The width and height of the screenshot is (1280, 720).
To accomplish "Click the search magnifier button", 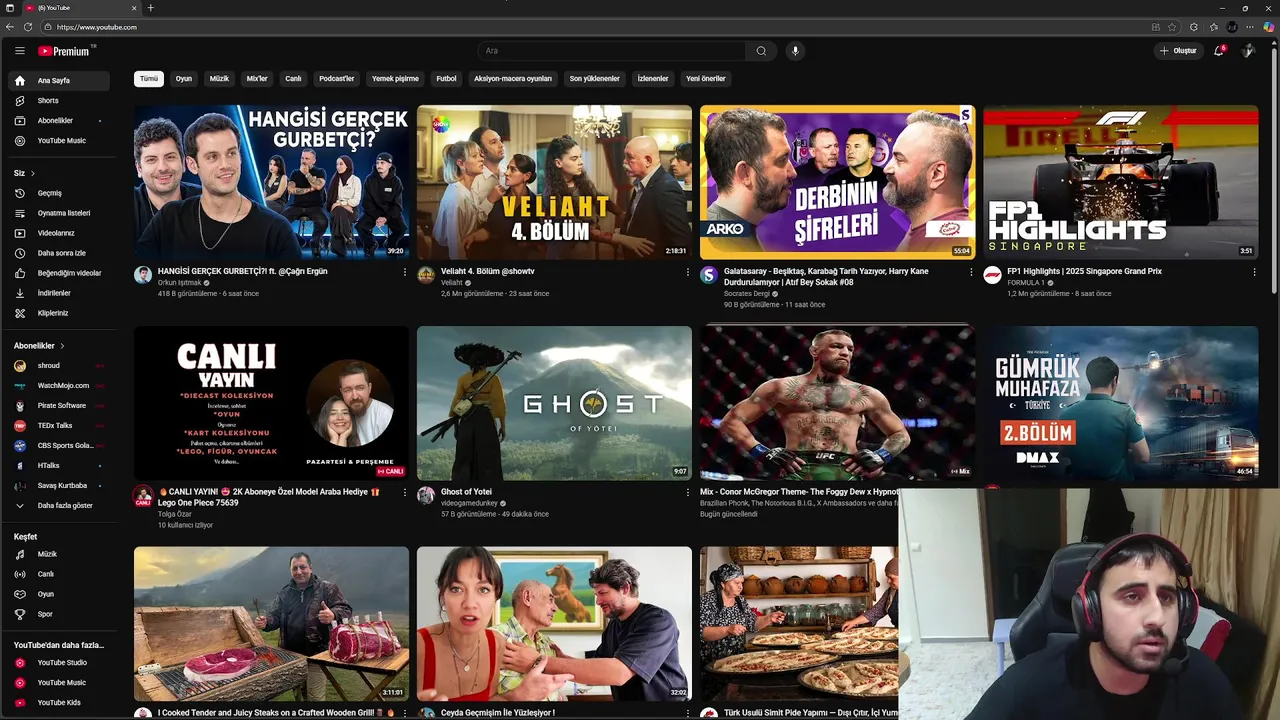I will tap(761, 51).
